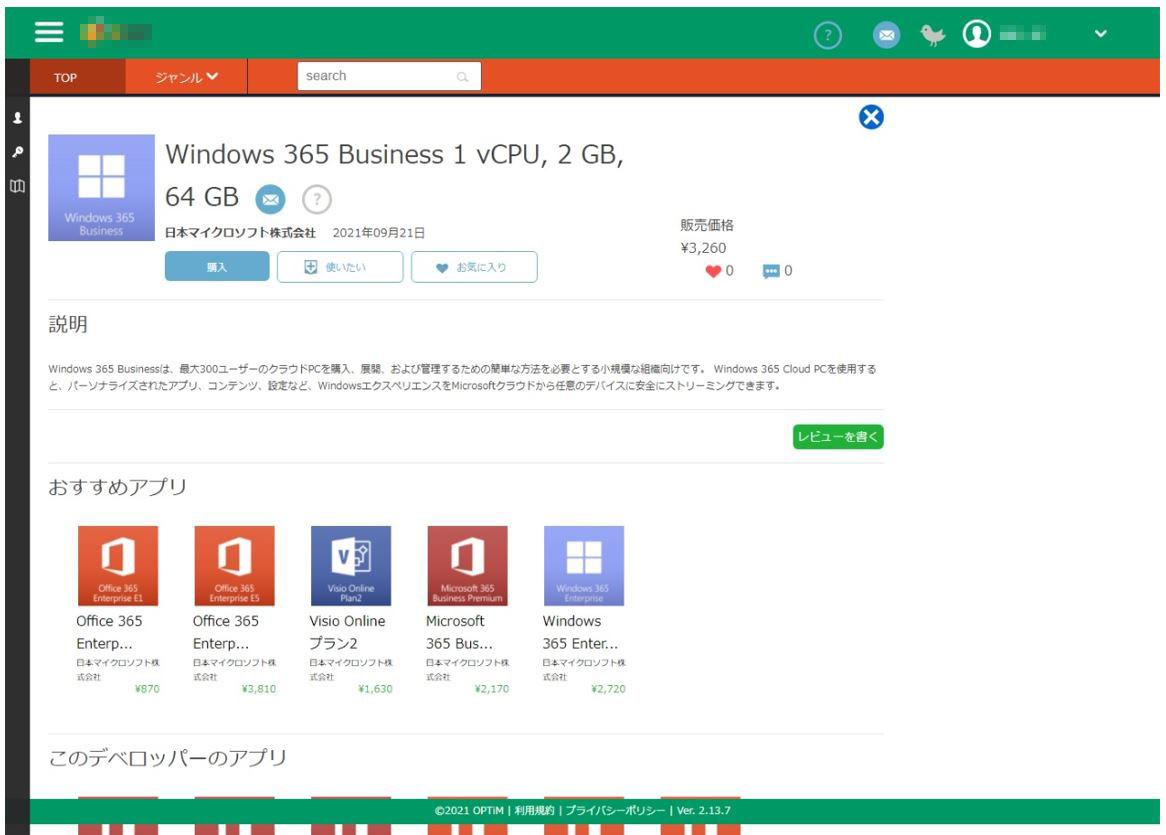Click the 購入 purchase button
This screenshot has height=835, width=1166.
[217, 267]
